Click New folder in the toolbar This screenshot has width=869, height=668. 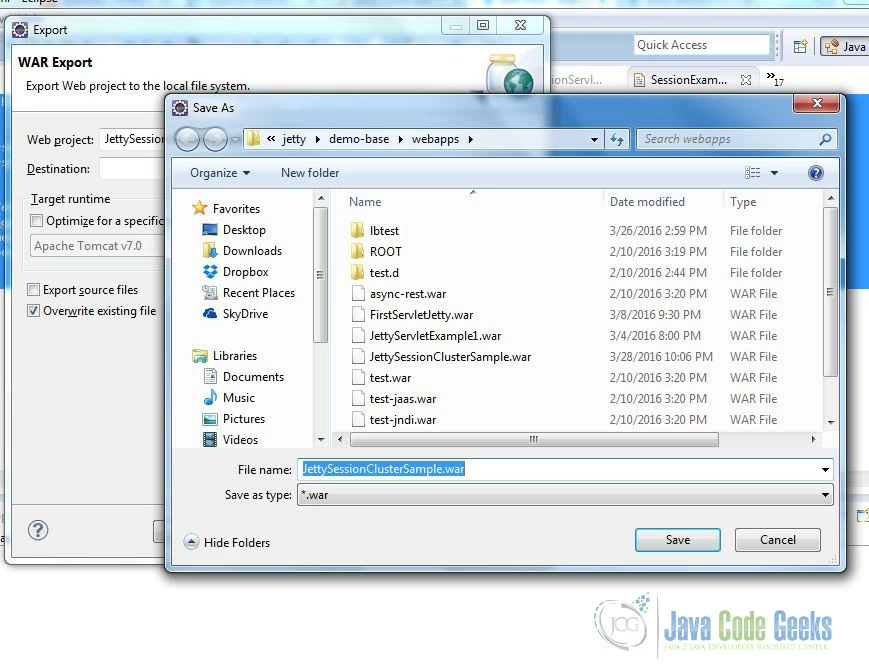tap(310, 173)
